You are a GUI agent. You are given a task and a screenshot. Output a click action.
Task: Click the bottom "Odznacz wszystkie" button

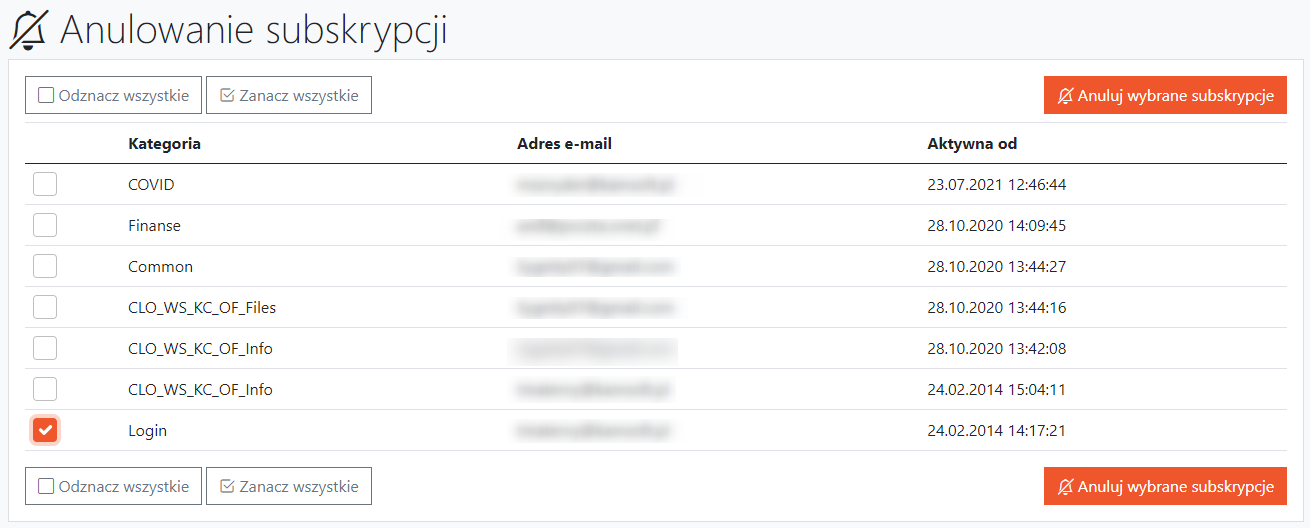pos(114,487)
